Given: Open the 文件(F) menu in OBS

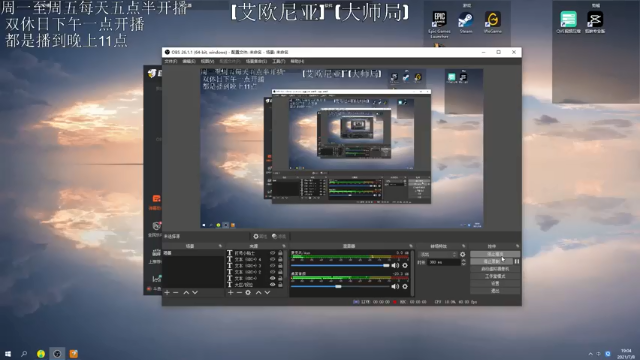Looking at the screenshot, I should pyautogui.click(x=171, y=61).
